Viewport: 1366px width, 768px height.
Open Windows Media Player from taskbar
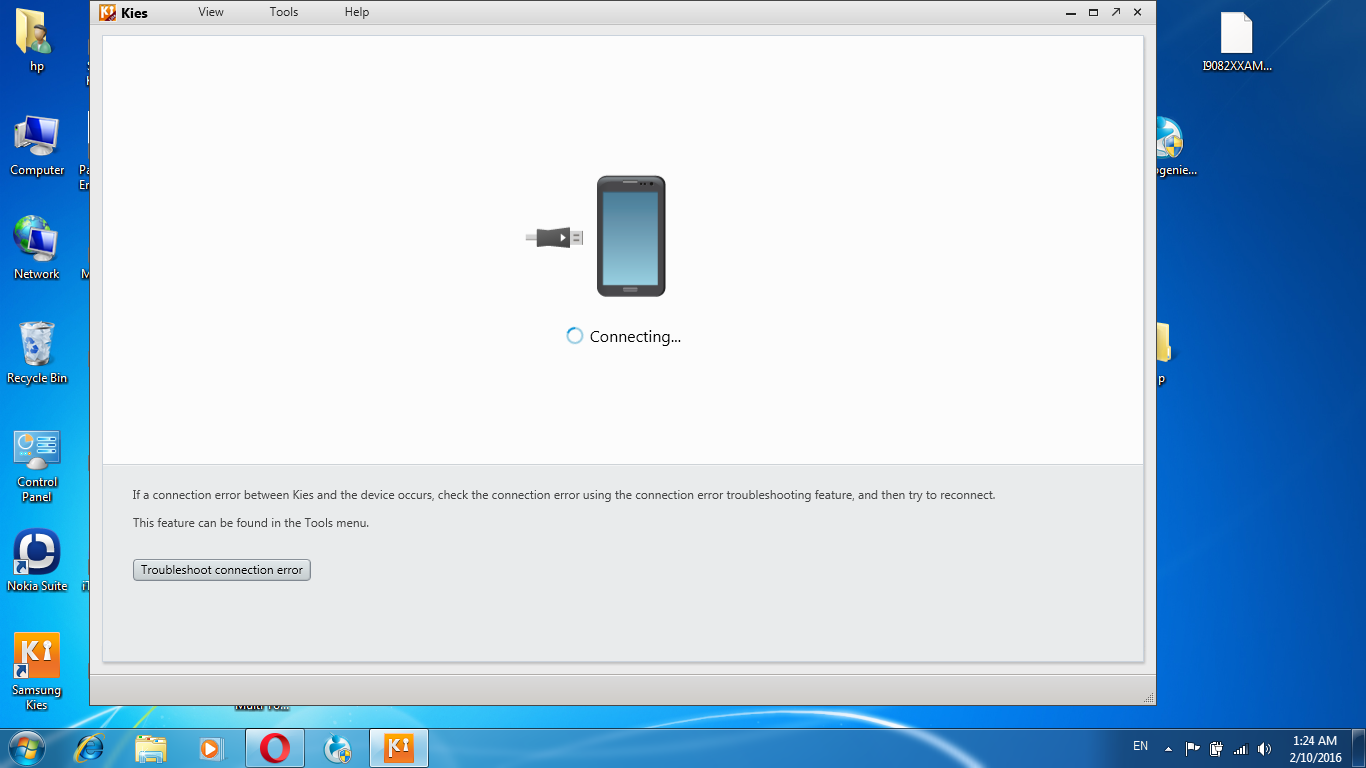(211, 748)
